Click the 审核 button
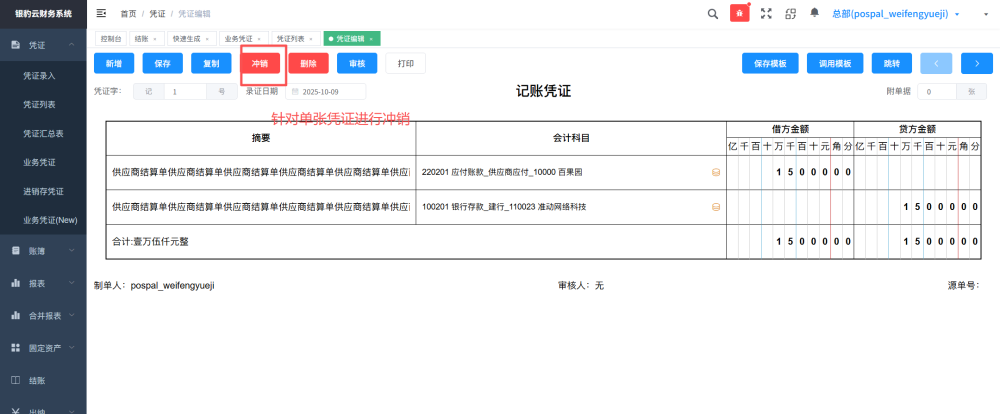 point(357,63)
